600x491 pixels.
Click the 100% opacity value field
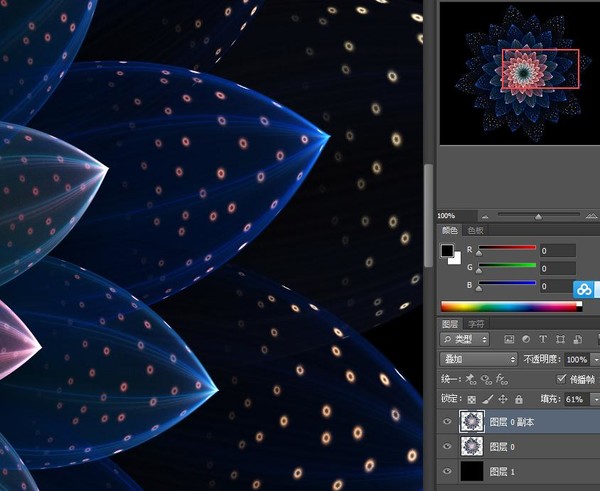point(577,360)
